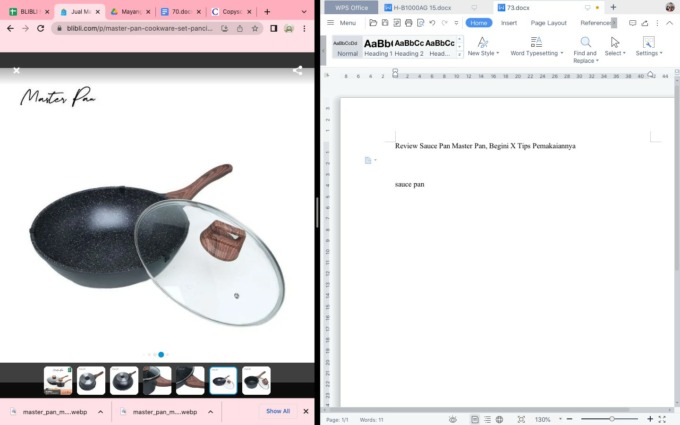
Task: Switch to the BLIBLI spreadsheet tab
Action: coord(29,12)
